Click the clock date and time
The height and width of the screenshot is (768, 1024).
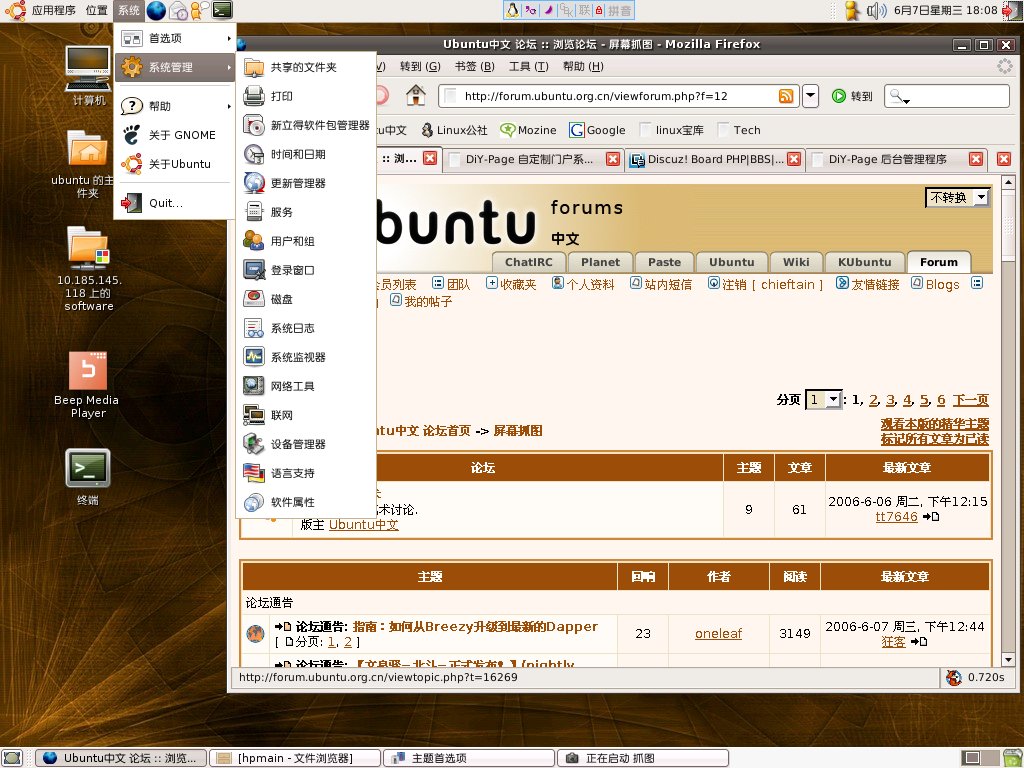point(946,10)
